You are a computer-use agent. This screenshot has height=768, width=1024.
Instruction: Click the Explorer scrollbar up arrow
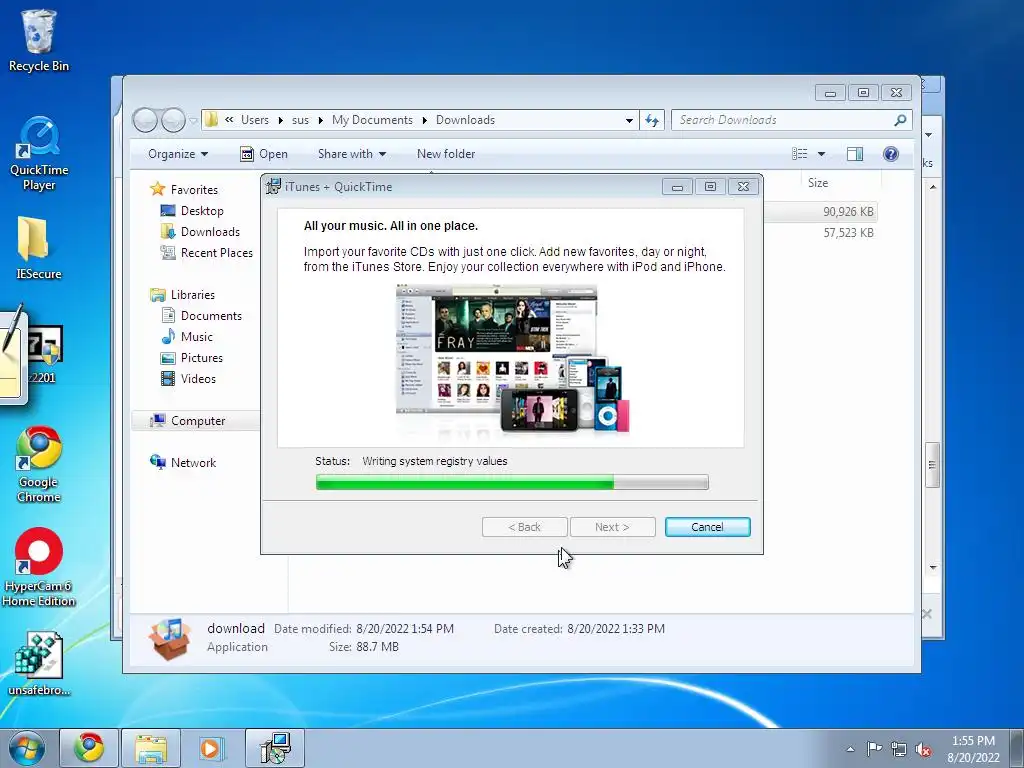click(x=933, y=187)
